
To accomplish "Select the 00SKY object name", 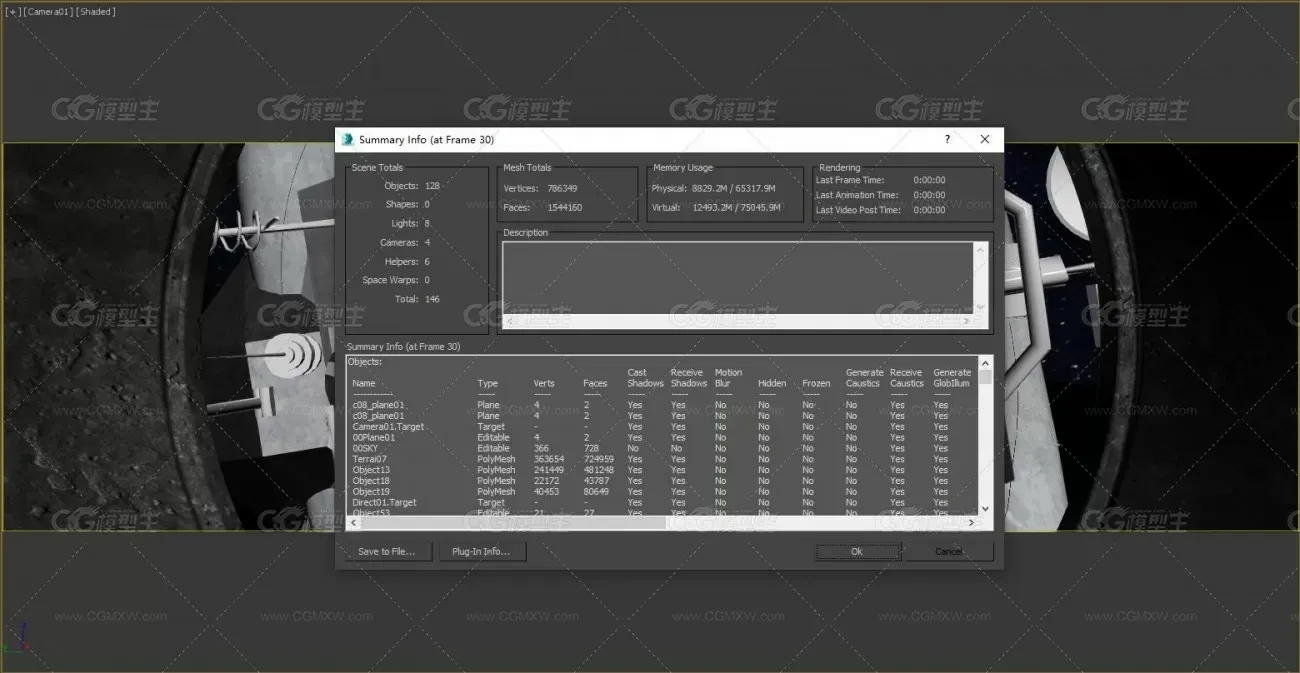I will (x=365, y=449).
